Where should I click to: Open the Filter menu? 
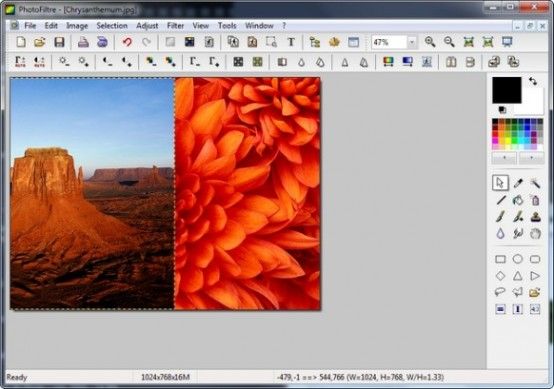pyautogui.click(x=176, y=26)
